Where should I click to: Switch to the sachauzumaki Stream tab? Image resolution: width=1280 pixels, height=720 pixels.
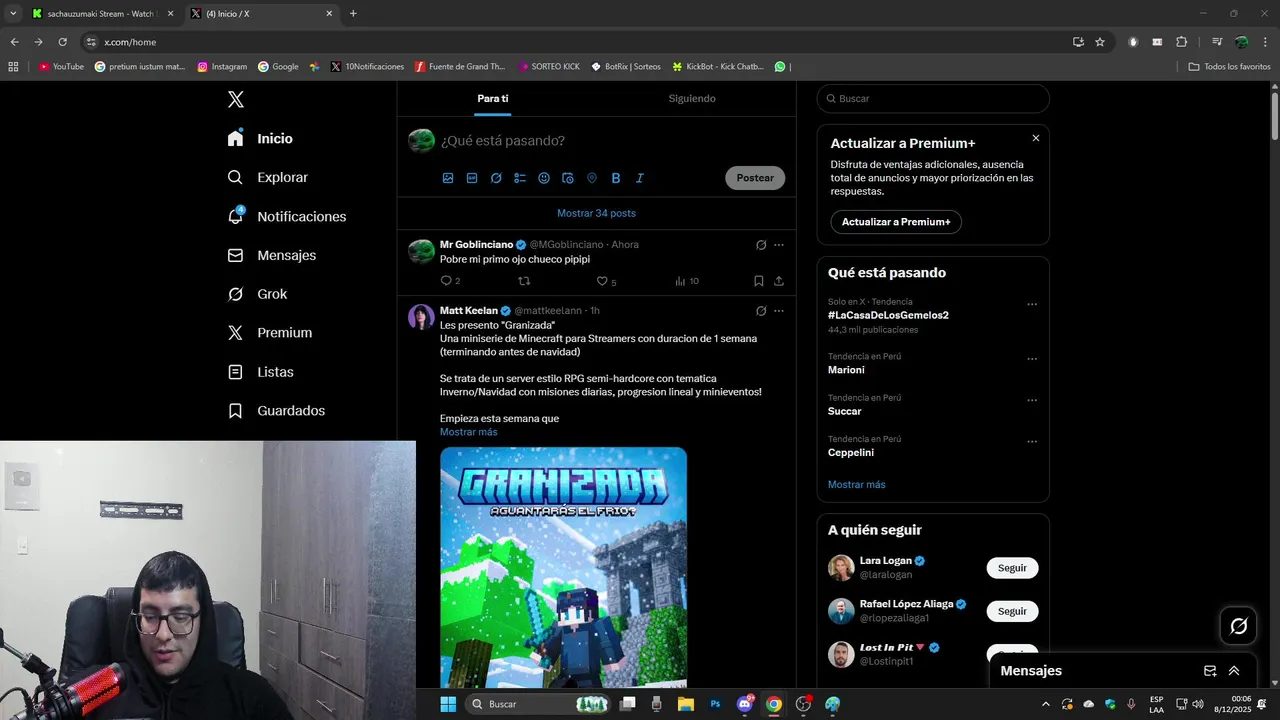click(x=103, y=14)
